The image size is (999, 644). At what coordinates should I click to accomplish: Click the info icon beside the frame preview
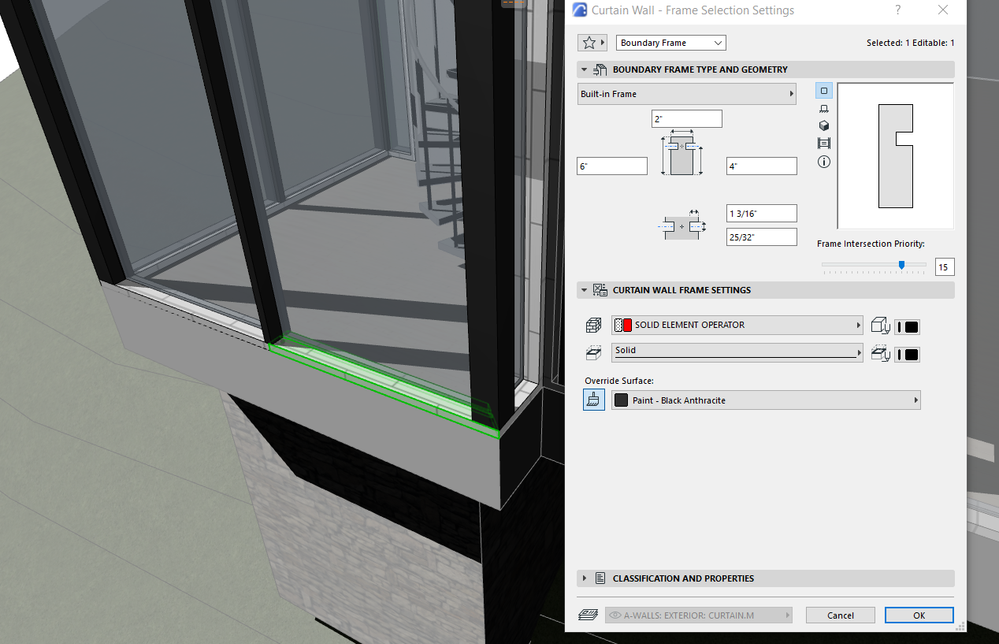[823, 161]
